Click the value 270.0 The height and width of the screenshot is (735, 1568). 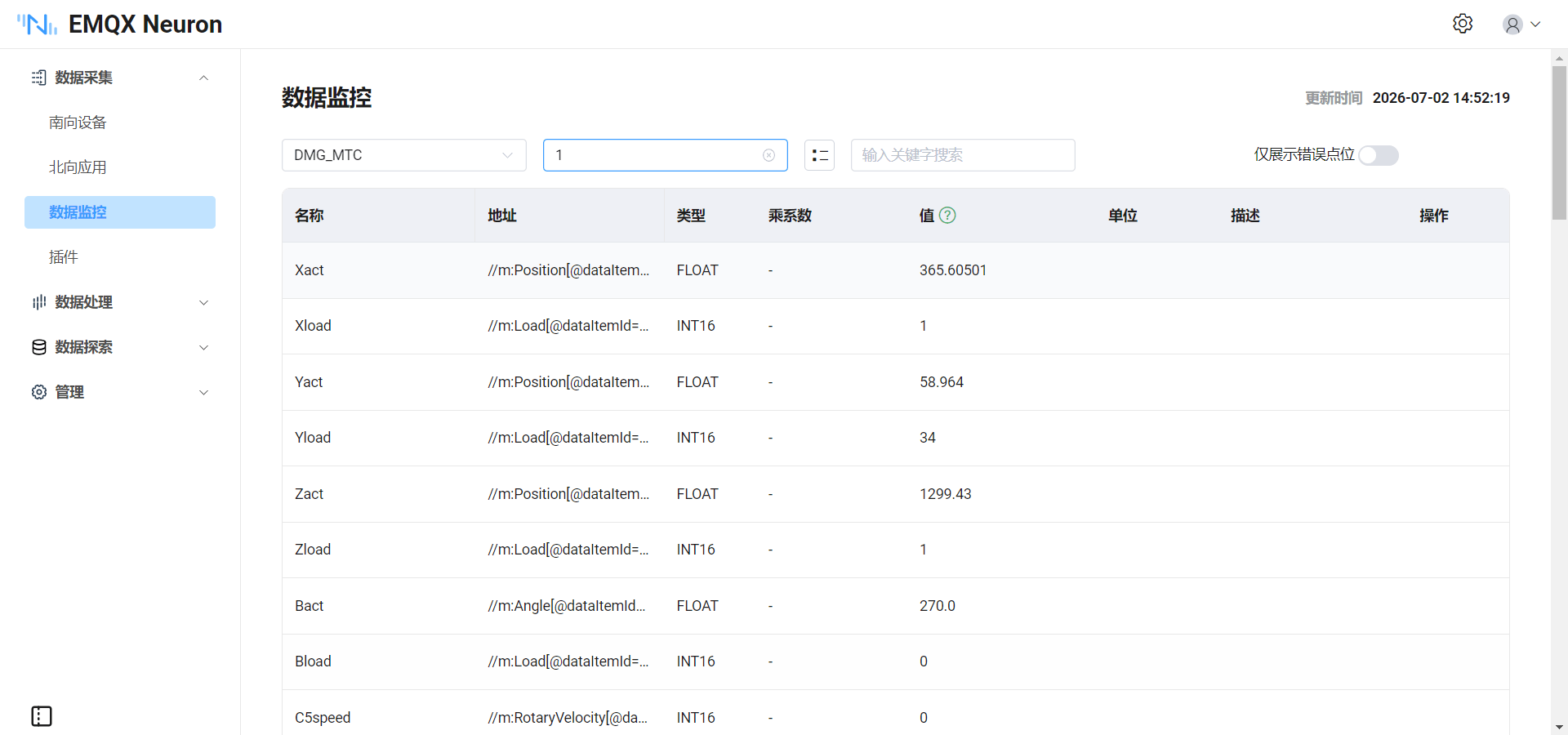(x=938, y=606)
